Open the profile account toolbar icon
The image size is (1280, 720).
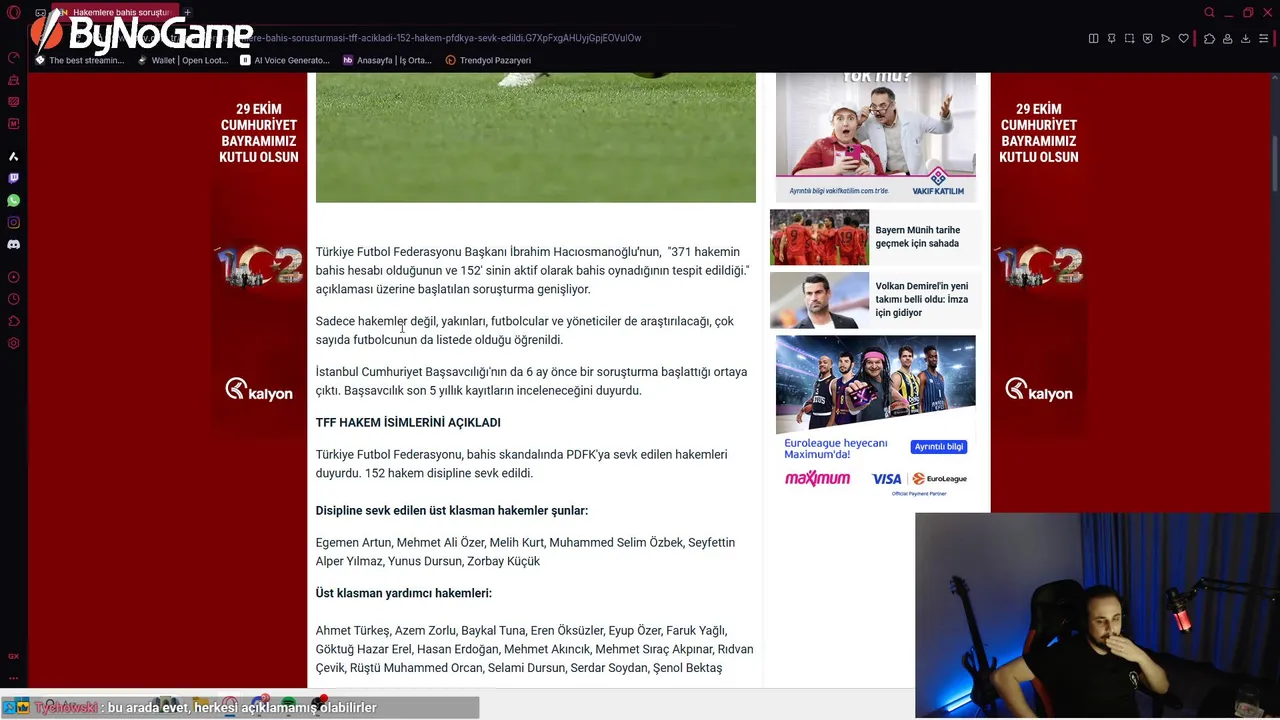(1227, 38)
